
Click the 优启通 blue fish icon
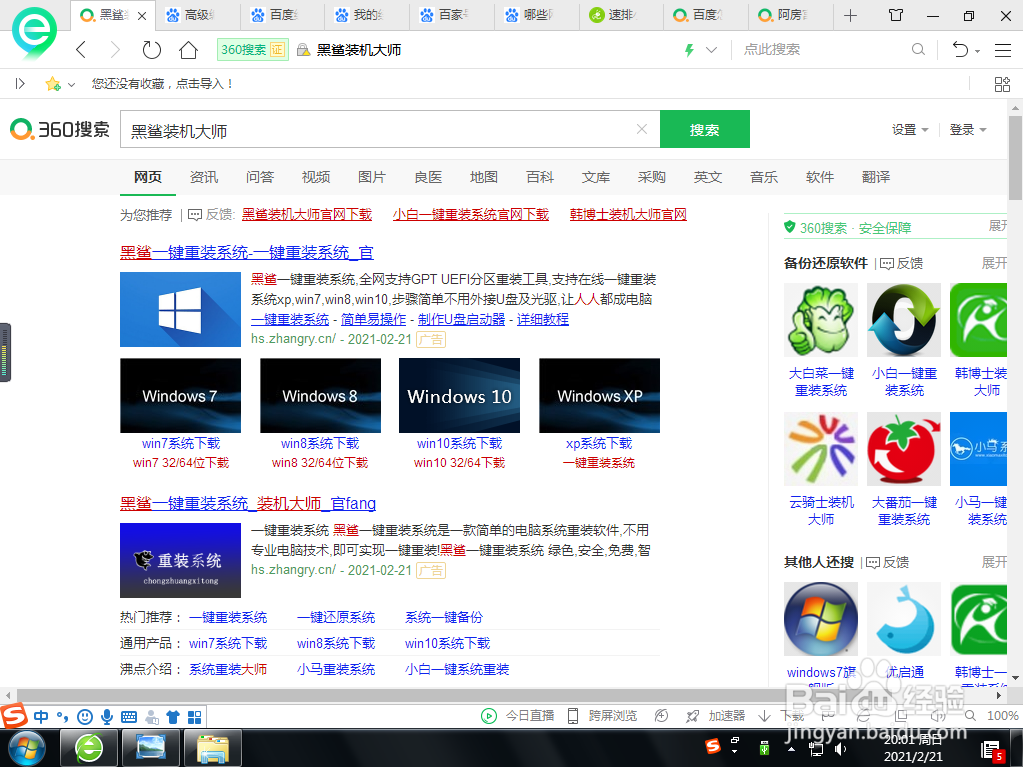tap(904, 619)
